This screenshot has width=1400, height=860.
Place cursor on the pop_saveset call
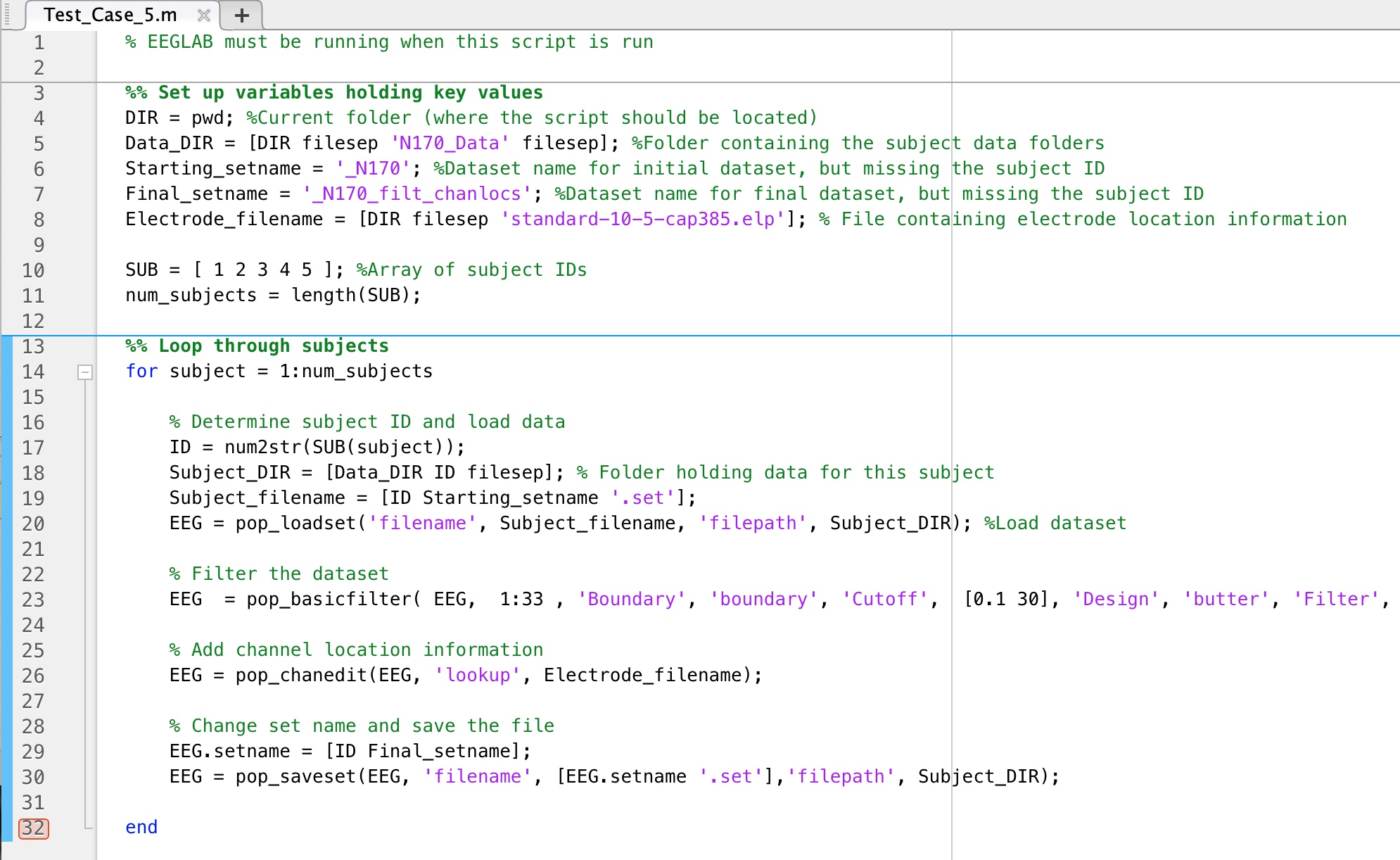click(295, 777)
